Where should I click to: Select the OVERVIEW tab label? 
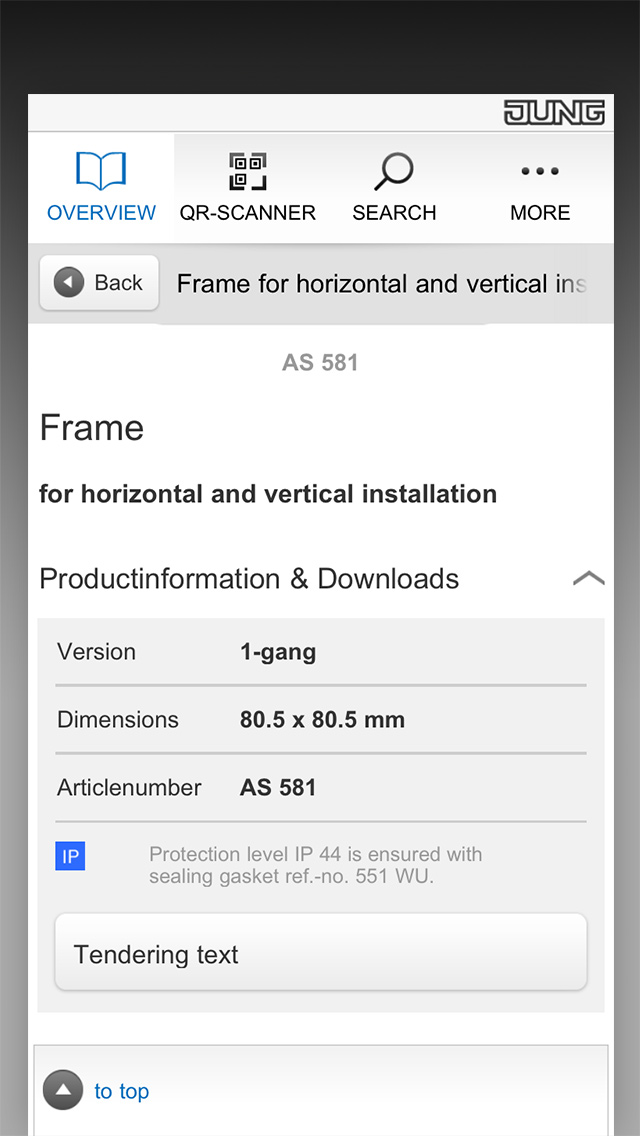(101, 213)
